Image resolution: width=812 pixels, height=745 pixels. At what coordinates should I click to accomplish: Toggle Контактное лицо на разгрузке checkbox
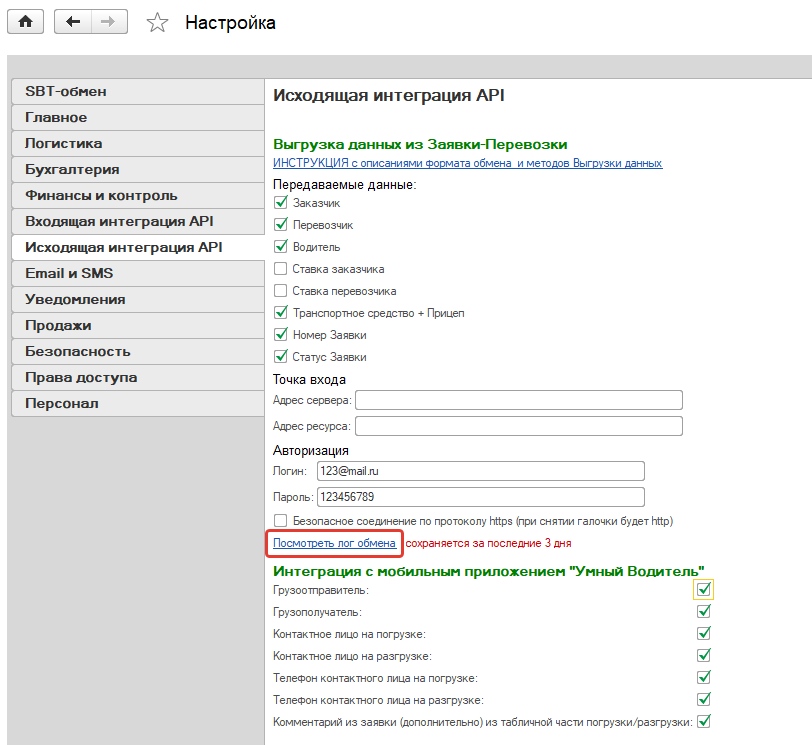(704, 655)
